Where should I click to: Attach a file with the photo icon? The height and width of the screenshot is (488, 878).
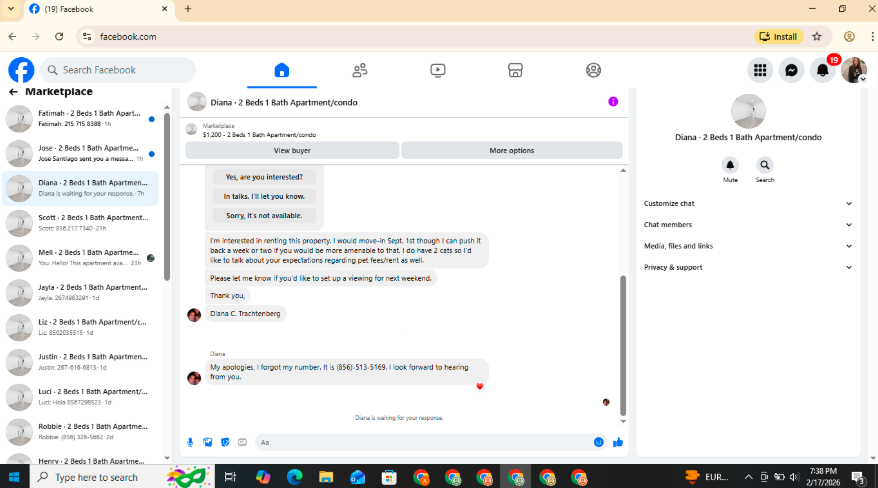[x=208, y=442]
